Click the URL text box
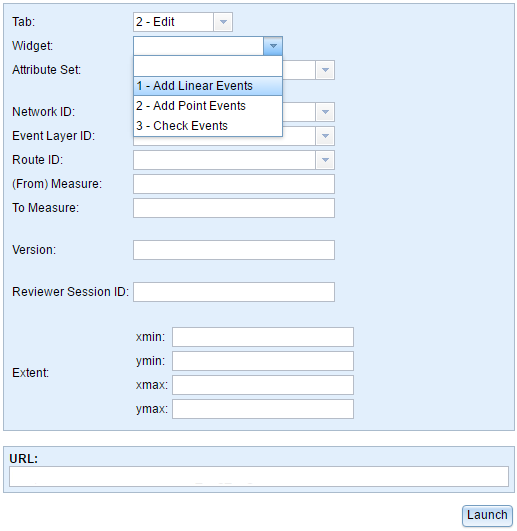The width and height of the screenshot is (517, 531). 259,477
